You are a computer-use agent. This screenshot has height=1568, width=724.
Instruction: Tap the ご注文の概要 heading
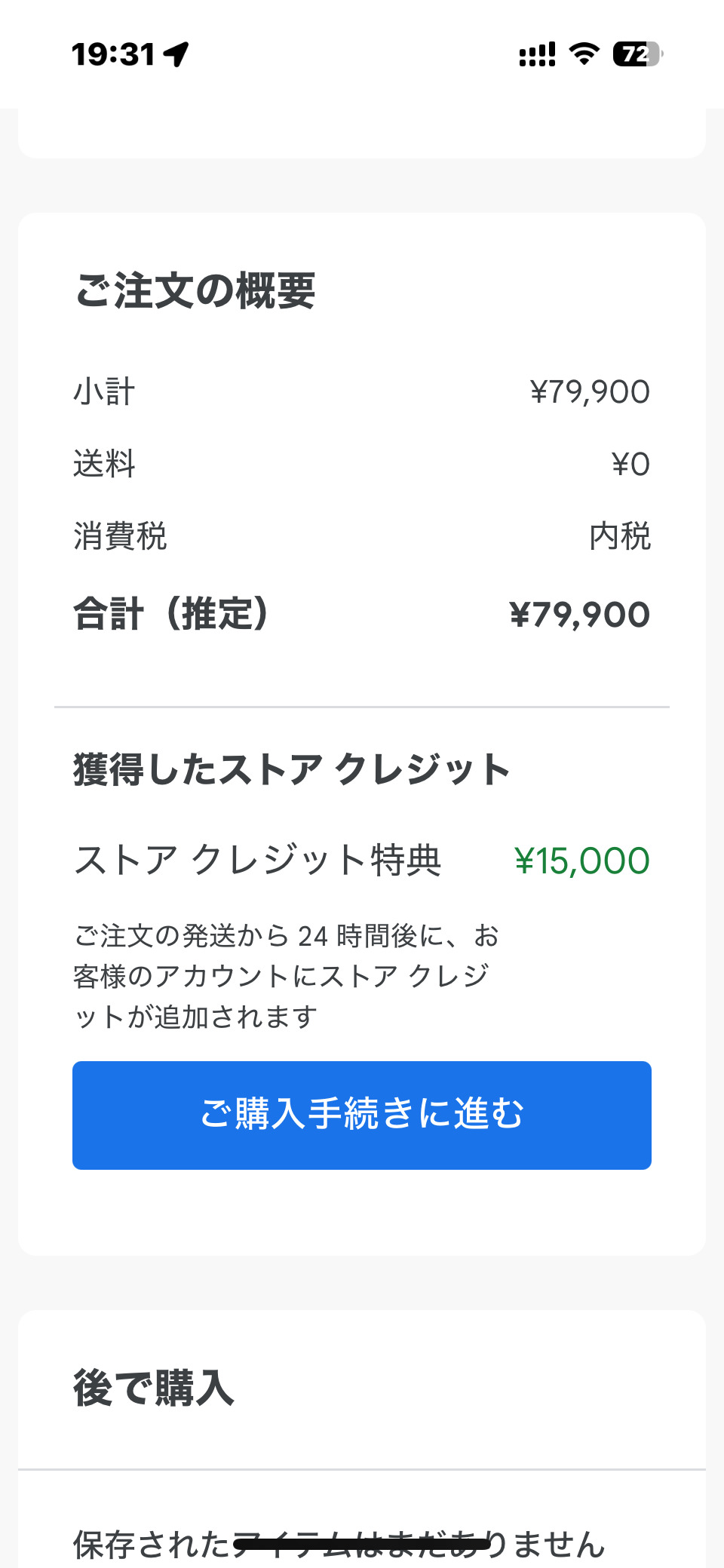click(195, 290)
